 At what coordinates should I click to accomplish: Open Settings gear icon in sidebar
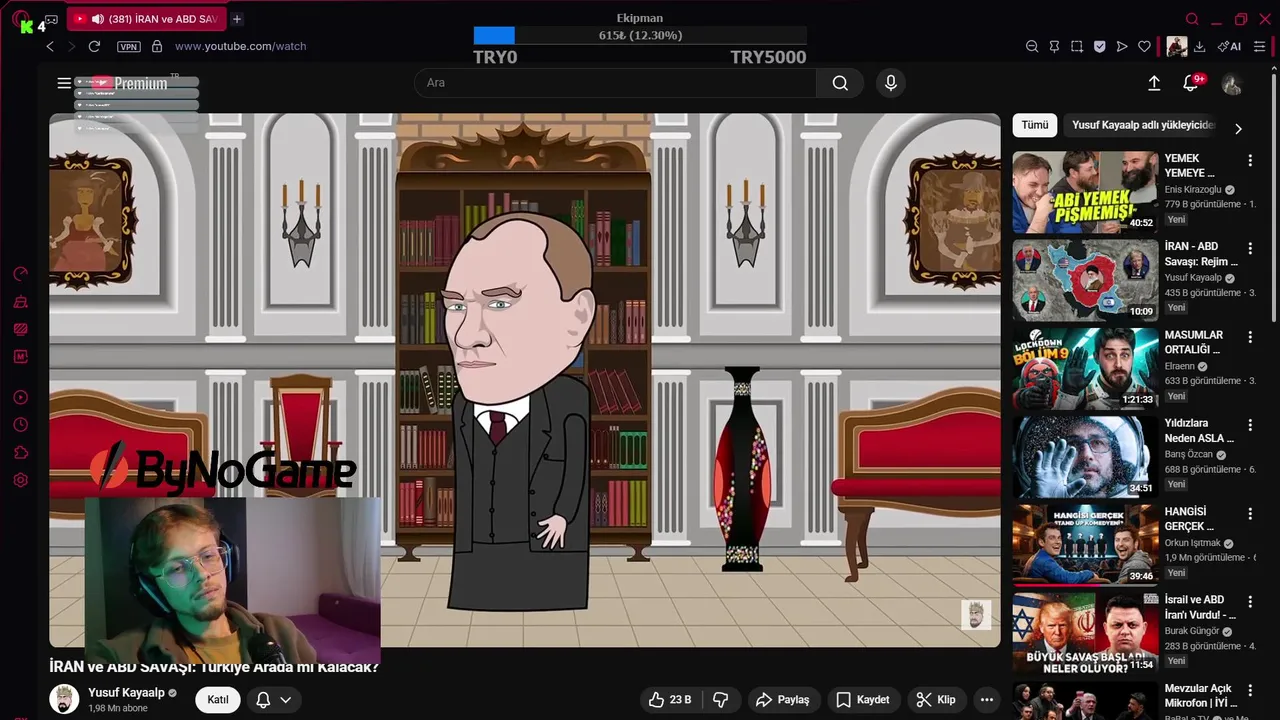tap(20, 480)
